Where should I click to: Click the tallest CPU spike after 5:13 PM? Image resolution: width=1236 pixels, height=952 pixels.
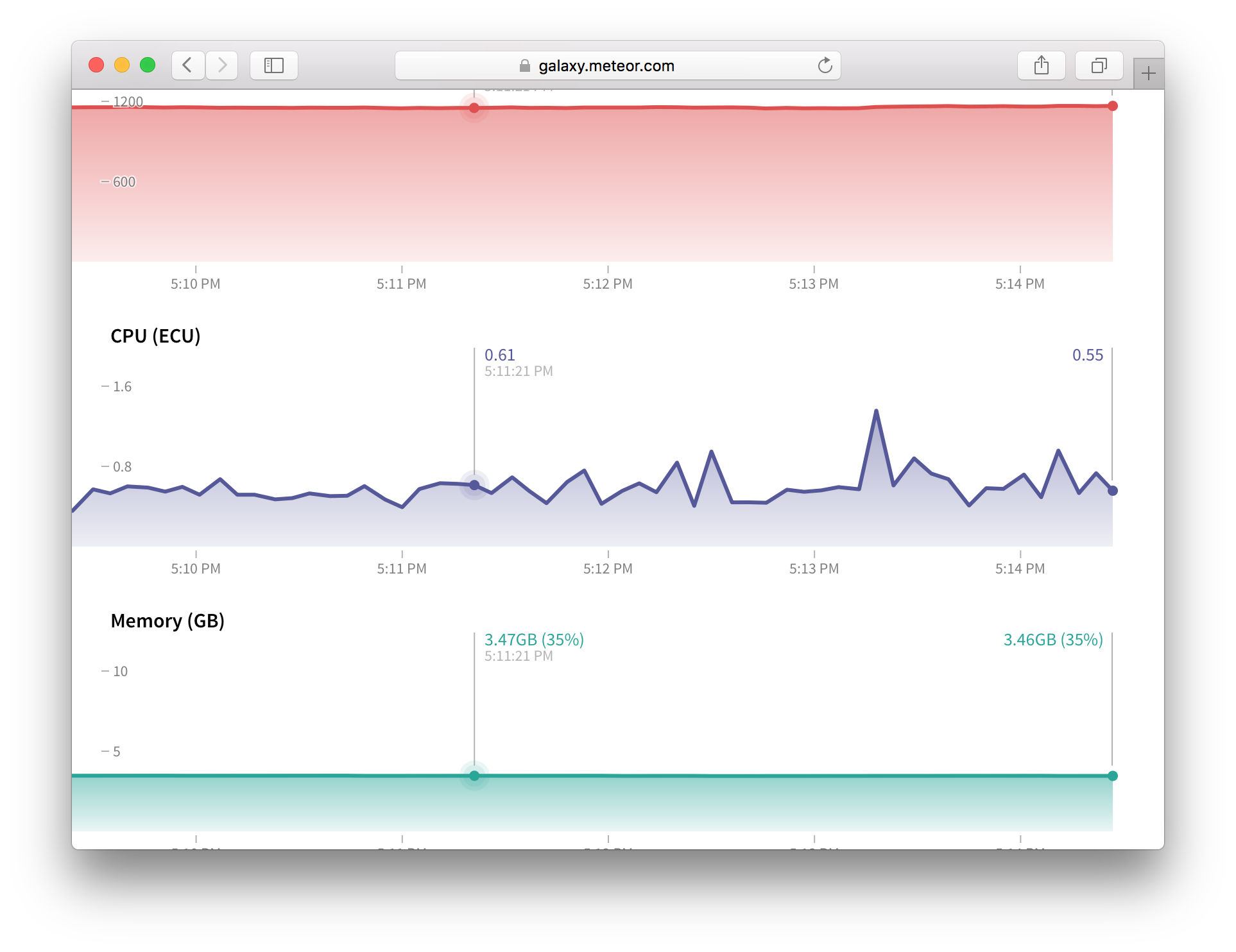tap(876, 411)
